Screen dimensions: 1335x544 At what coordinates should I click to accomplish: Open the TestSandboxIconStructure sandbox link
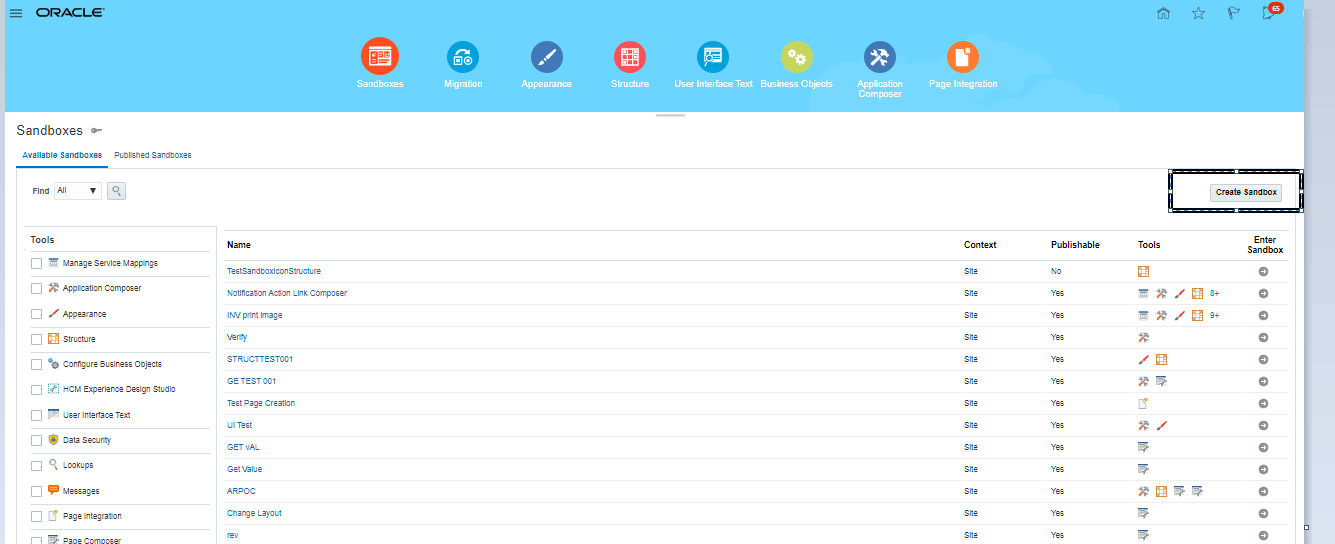pyautogui.click(x=273, y=272)
